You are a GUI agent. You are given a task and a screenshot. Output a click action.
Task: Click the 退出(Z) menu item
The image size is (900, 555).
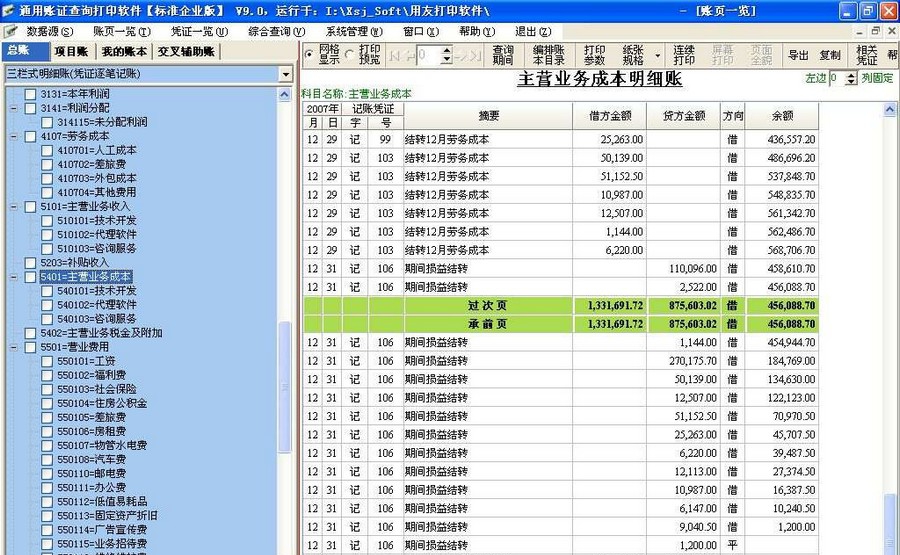tap(532, 32)
